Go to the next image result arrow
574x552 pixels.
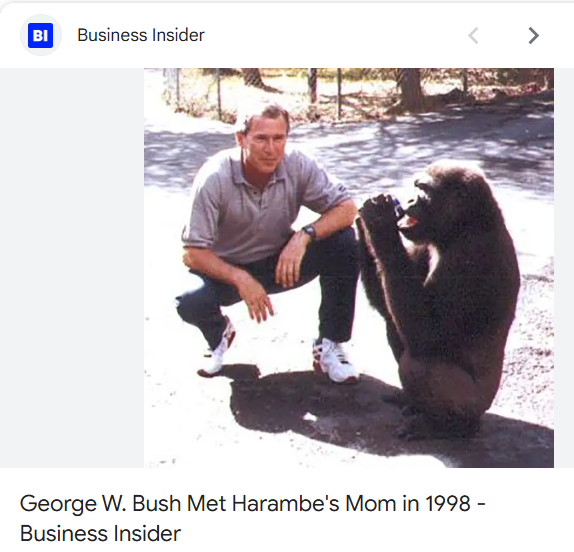533,36
